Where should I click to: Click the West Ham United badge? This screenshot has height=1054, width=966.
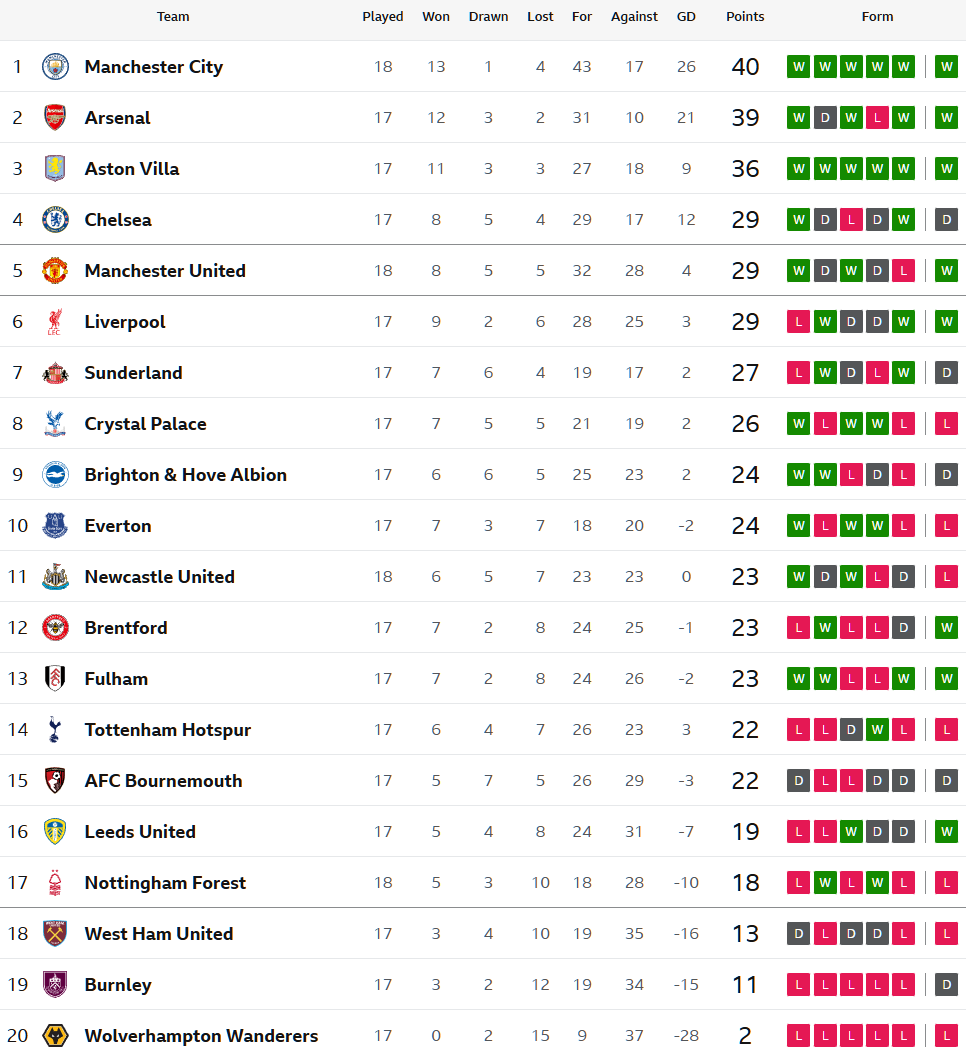click(x=55, y=934)
